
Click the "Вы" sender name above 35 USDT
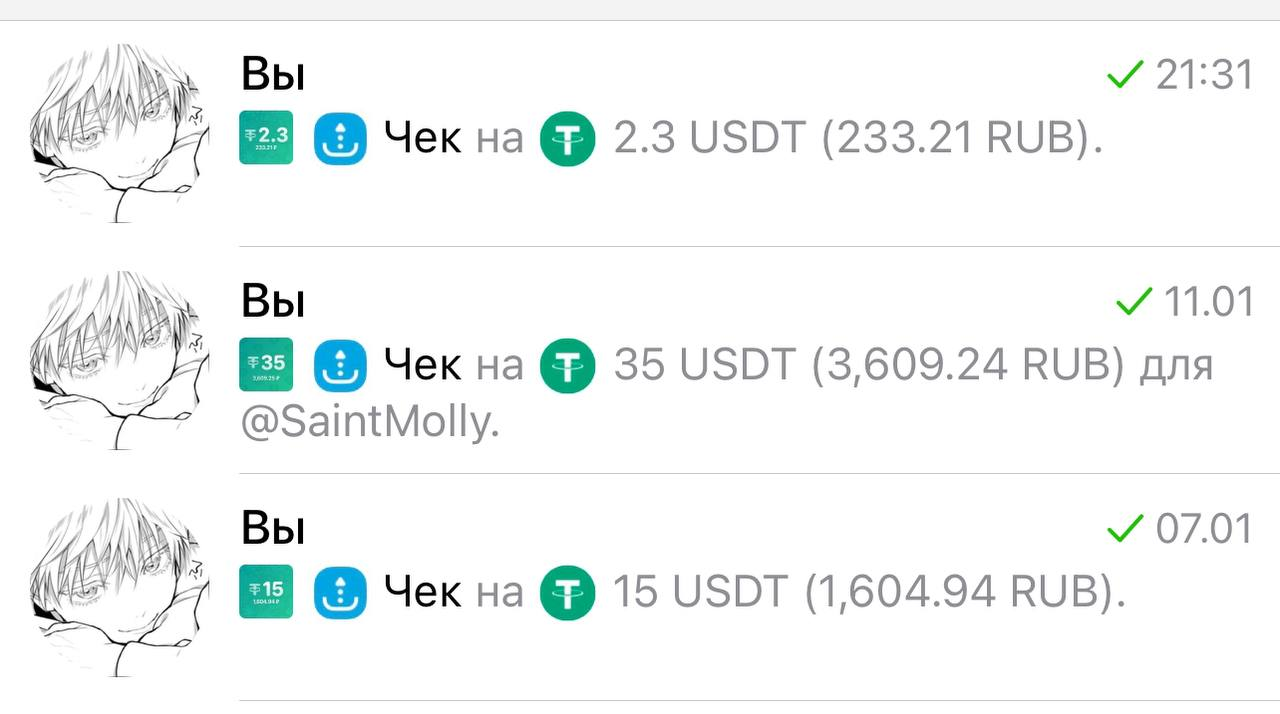[273, 302]
